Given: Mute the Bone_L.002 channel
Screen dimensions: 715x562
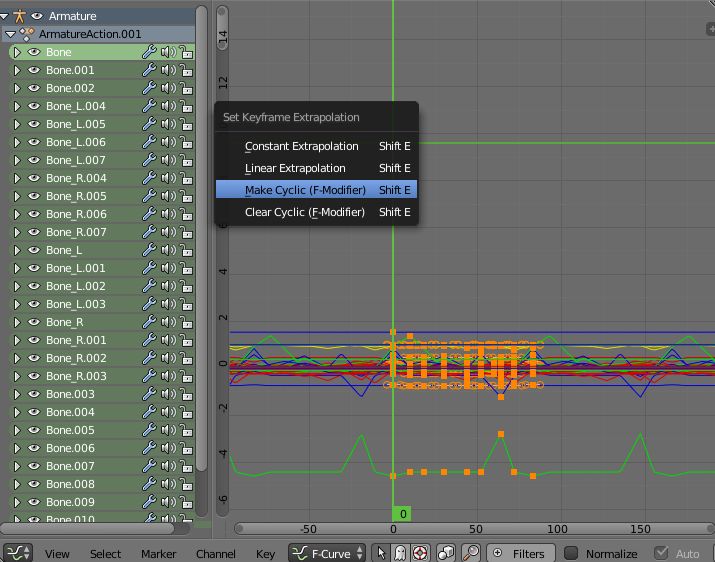Looking at the screenshot, I should tap(168, 286).
